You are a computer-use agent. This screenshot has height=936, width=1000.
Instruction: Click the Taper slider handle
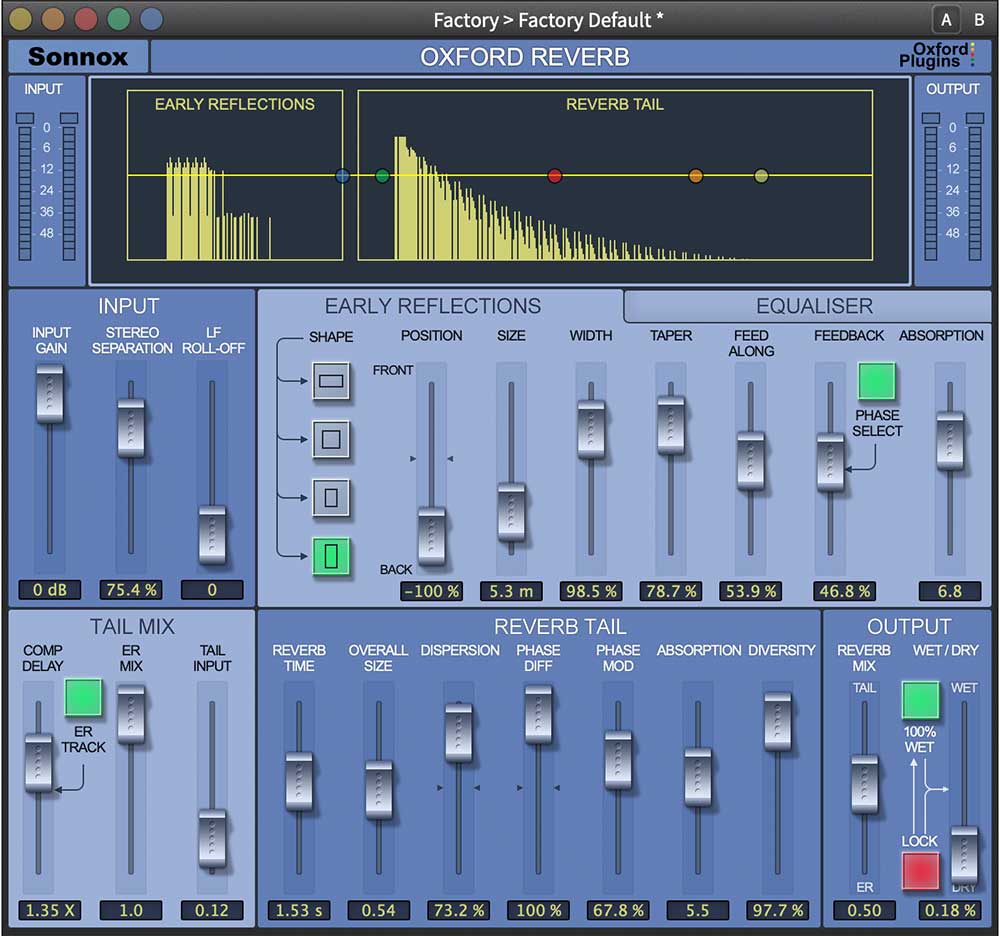pos(671,425)
